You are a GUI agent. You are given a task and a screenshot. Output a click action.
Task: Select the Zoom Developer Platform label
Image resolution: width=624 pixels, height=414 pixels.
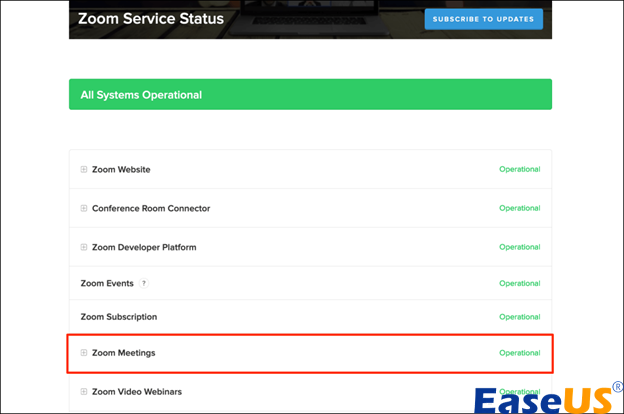pos(144,247)
